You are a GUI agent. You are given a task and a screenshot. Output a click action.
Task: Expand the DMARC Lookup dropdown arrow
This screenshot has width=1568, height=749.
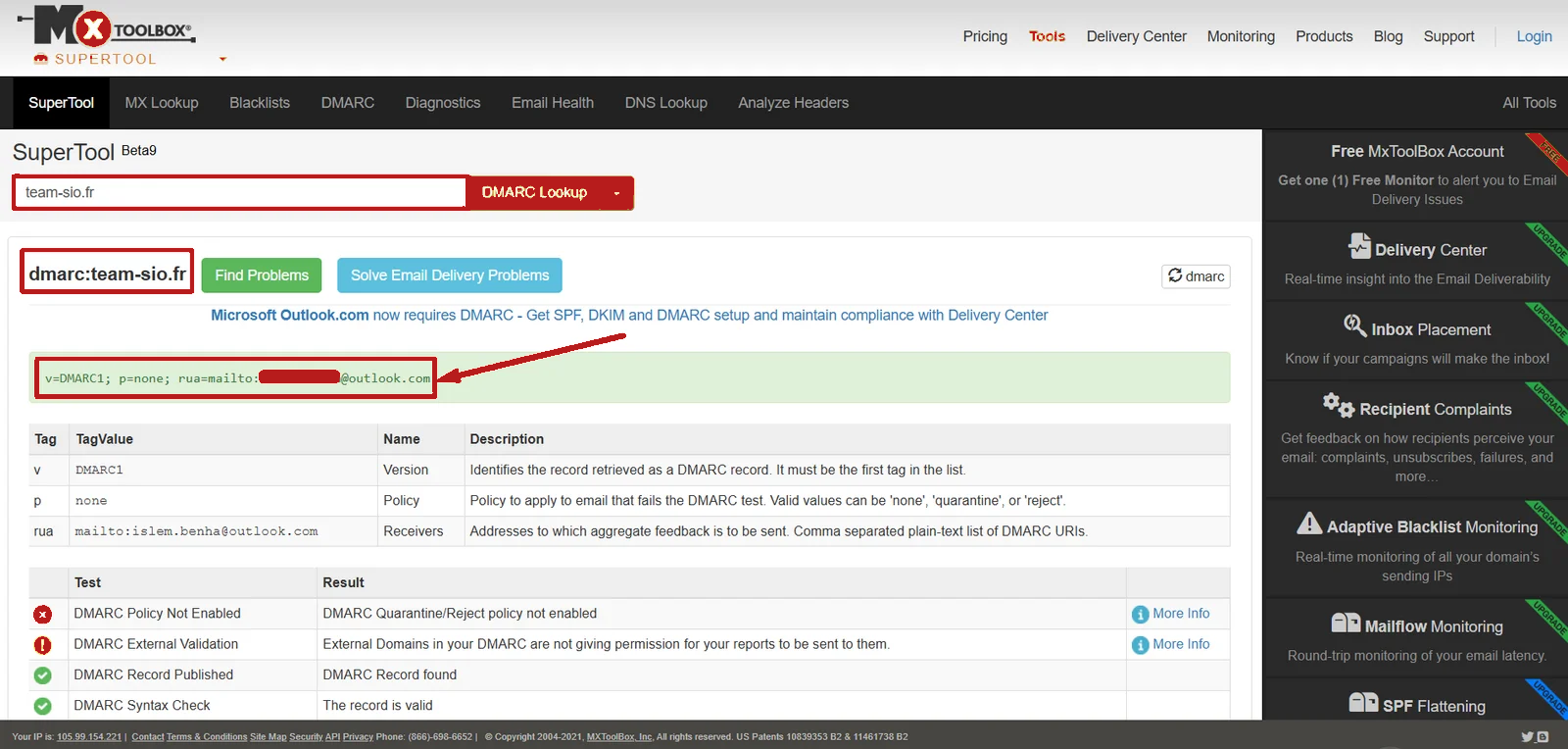click(x=616, y=193)
